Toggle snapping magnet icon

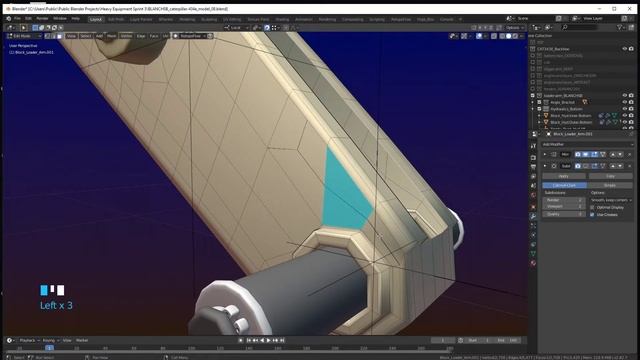click(x=267, y=28)
